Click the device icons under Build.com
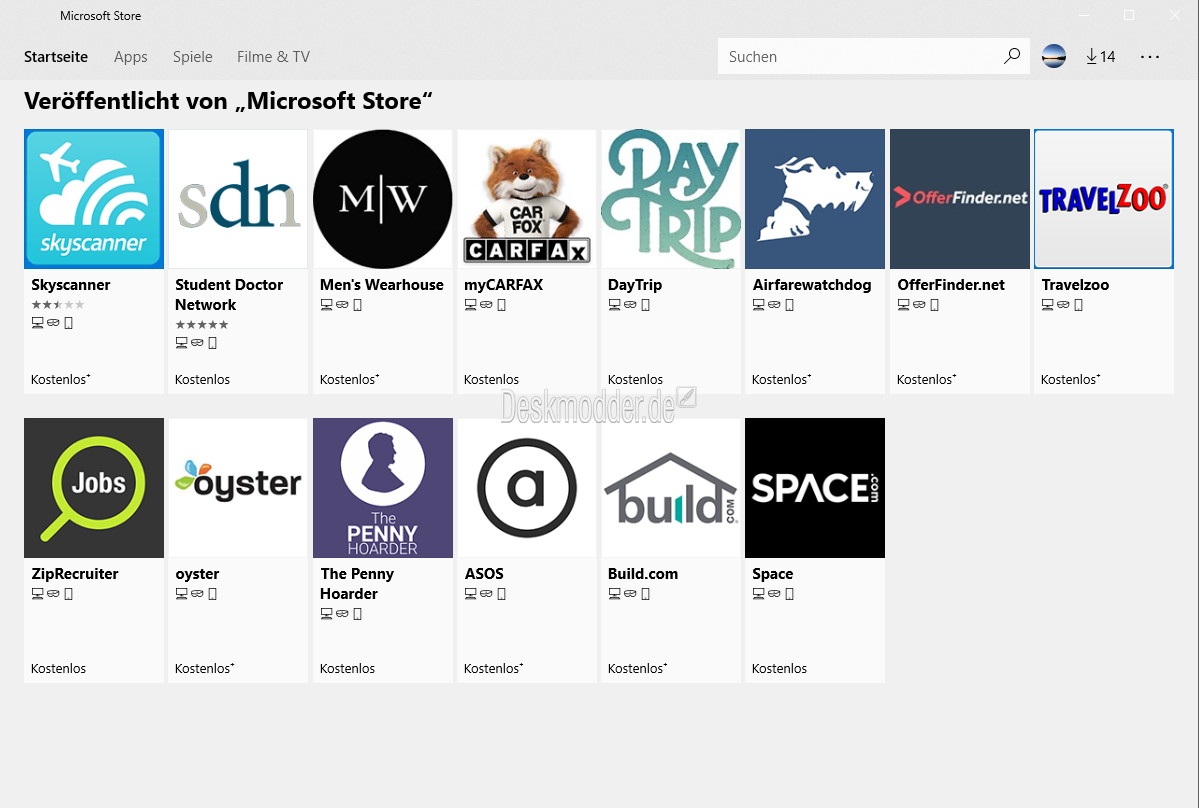Viewport: 1199px width, 808px height. click(x=629, y=593)
